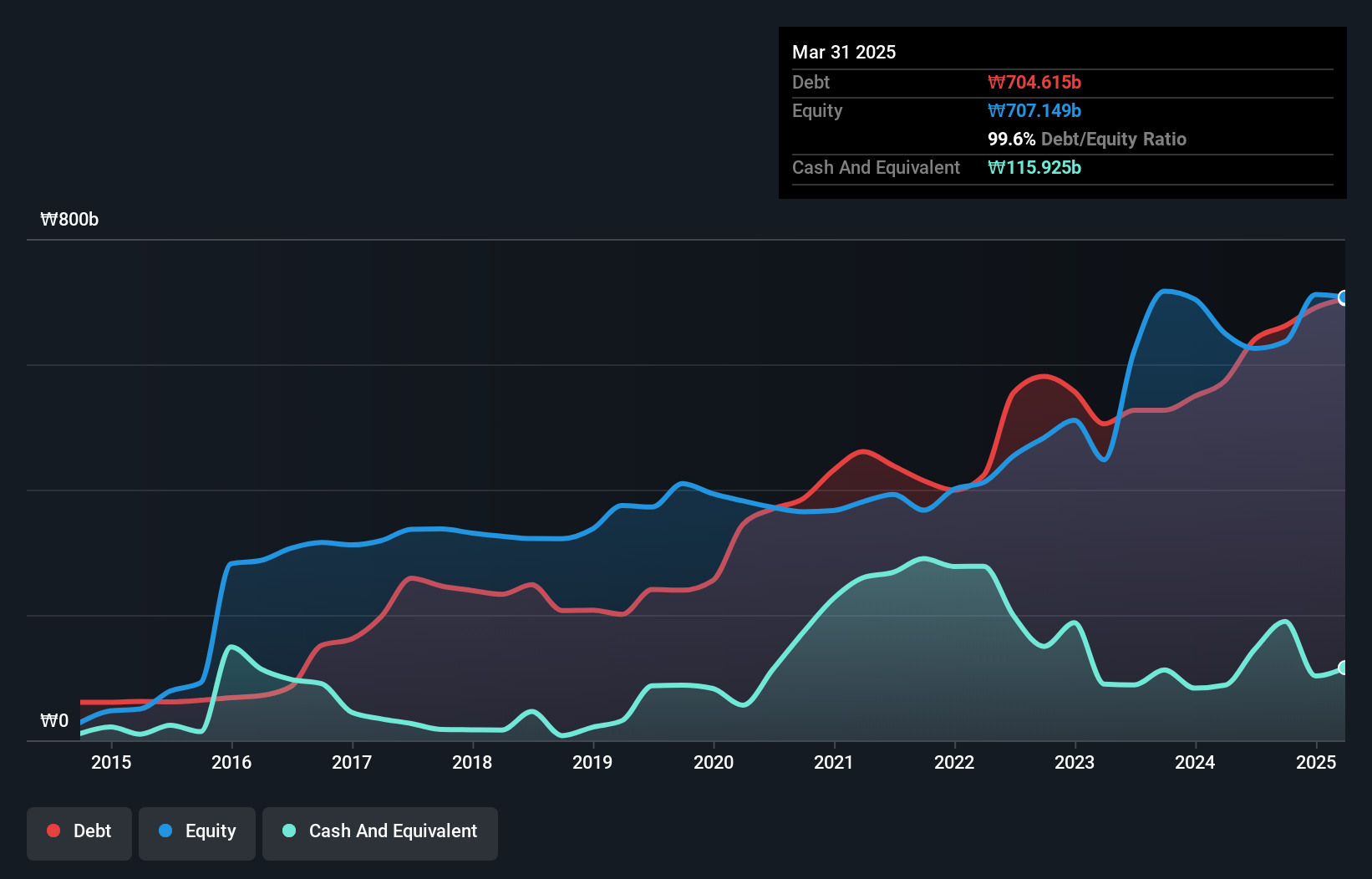Toggle the Debt series legend button
1372x879 pixels.
[x=79, y=833]
